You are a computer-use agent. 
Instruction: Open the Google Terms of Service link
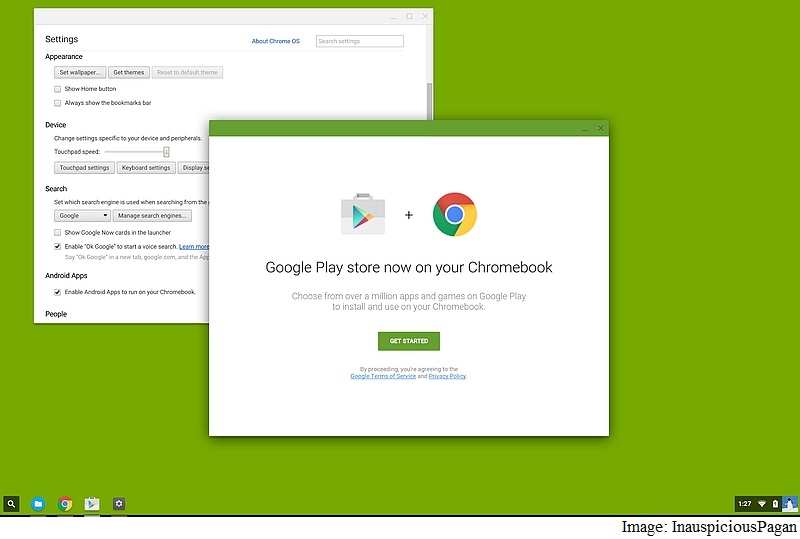point(383,376)
